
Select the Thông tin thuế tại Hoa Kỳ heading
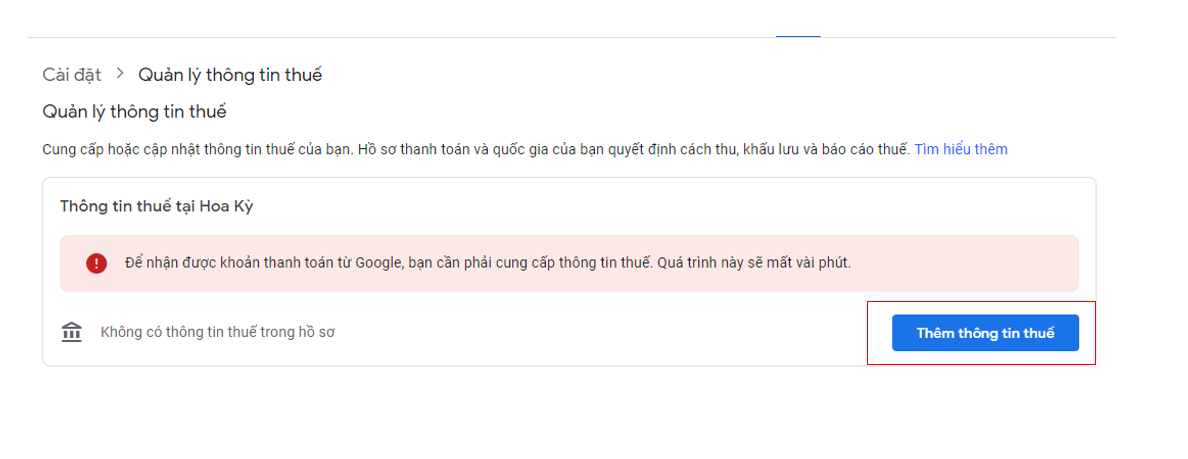tap(159, 206)
